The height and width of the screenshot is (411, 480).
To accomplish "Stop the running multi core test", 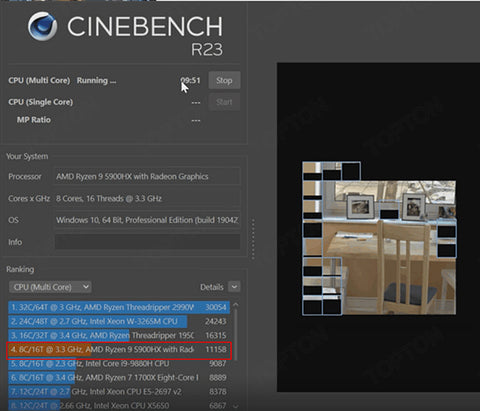I will [x=224, y=80].
